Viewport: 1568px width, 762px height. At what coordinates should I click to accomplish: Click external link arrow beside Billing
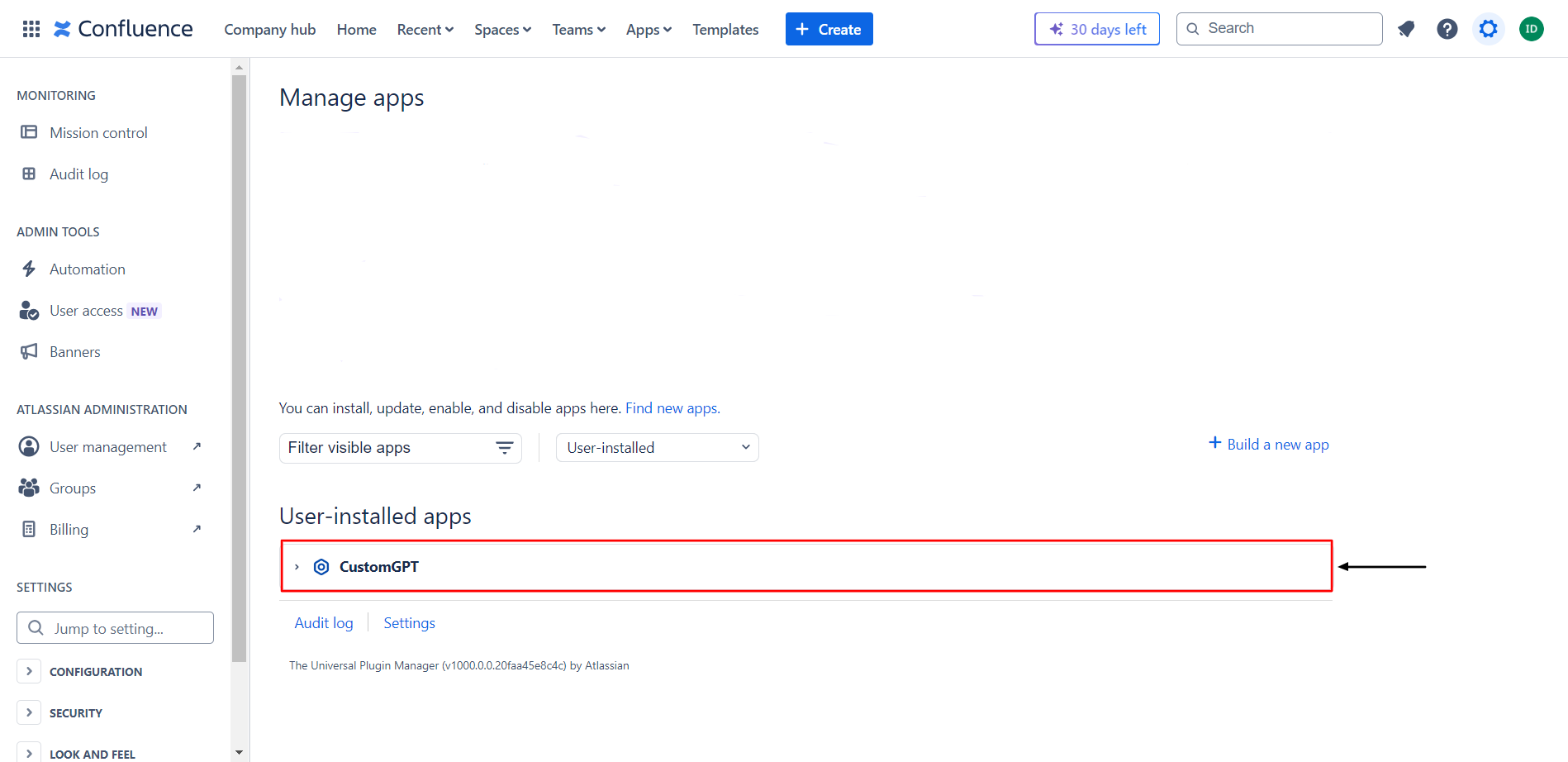pos(197,529)
